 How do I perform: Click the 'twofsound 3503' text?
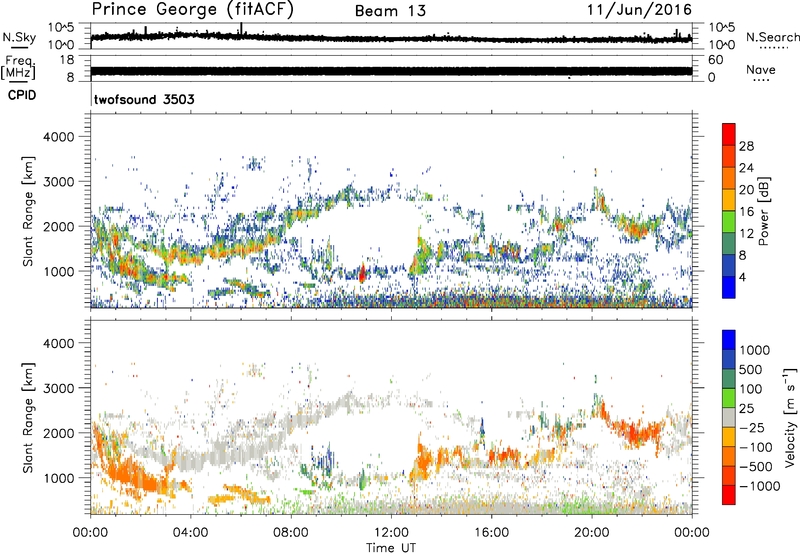[x=144, y=99]
